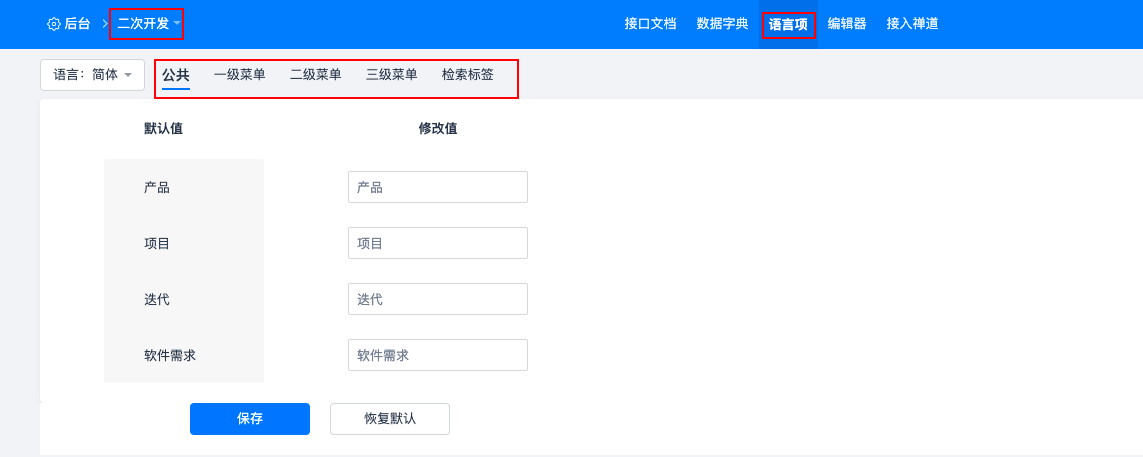Viewport: 1143px width, 457px height.
Task: Click the caret arrow beside 二次开发
Action: tap(177, 24)
